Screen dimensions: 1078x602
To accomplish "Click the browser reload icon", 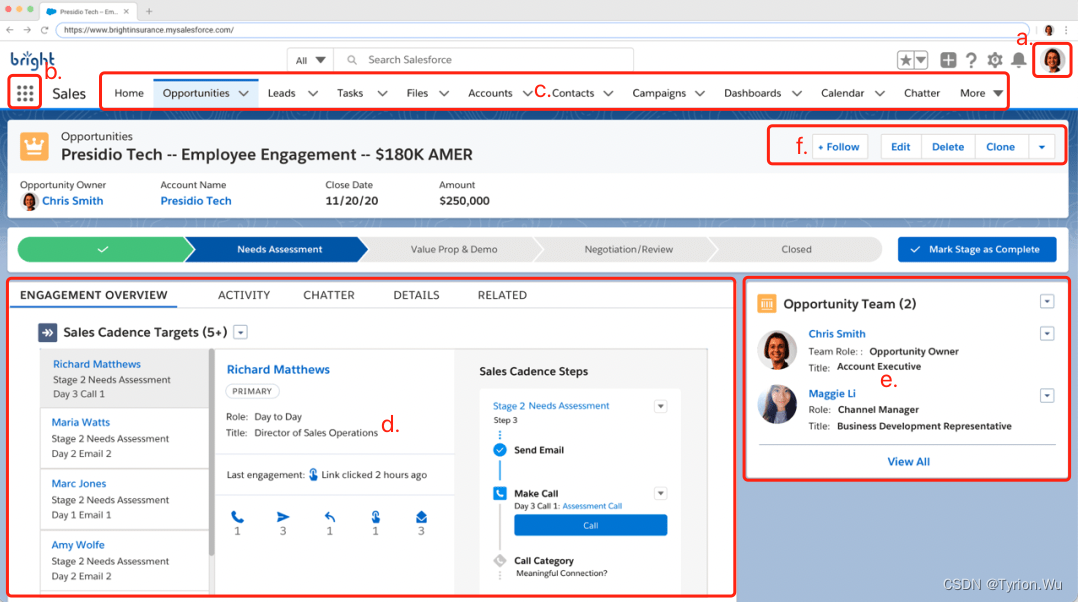I will (45, 30).
